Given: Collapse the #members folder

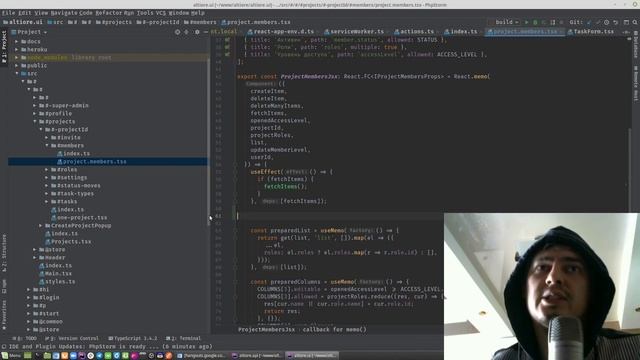Looking at the screenshot, I should [x=47, y=145].
